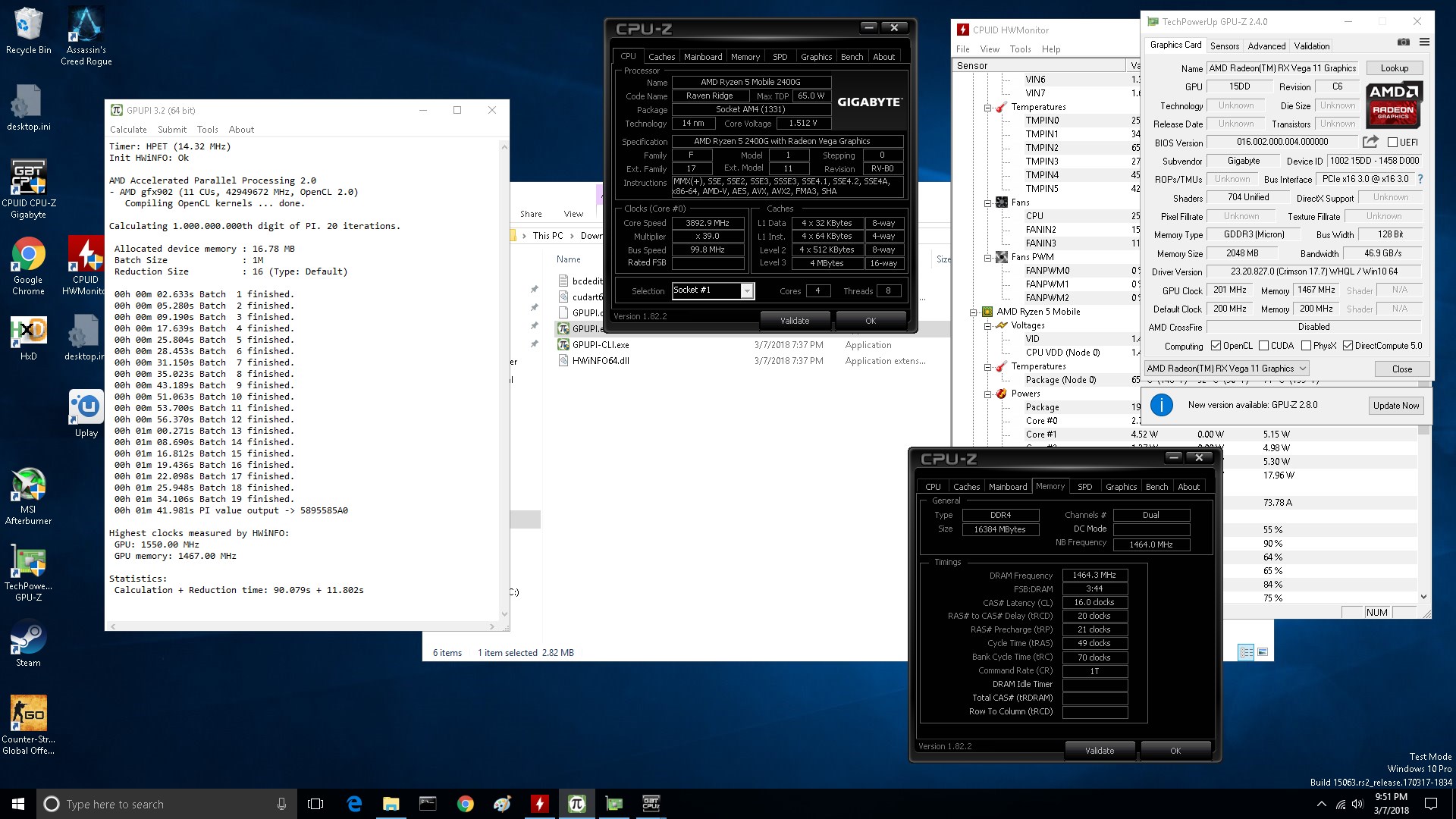1456x819 pixels.
Task: Click the Lookup button in GPU-Z
Action: pyautogui.click(x=1394, y=68)
